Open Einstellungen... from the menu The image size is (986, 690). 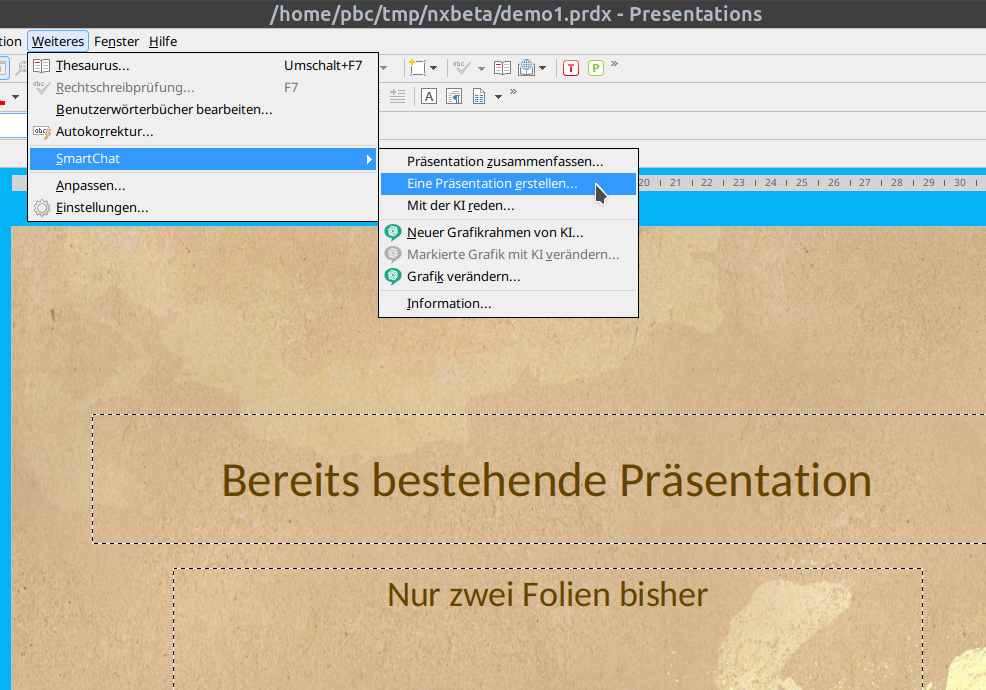click(x=203, y=208)
